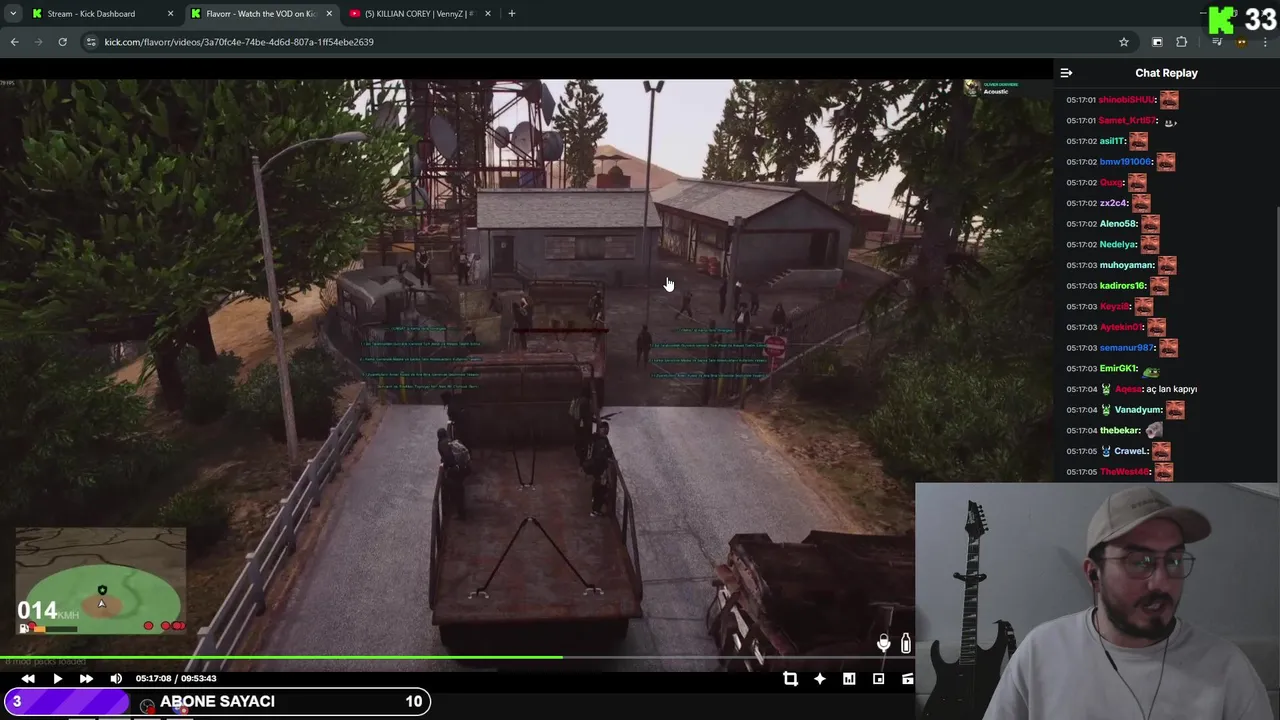
Task: Fast-forward the VOD with the forward button
Action: pos(86,679)
